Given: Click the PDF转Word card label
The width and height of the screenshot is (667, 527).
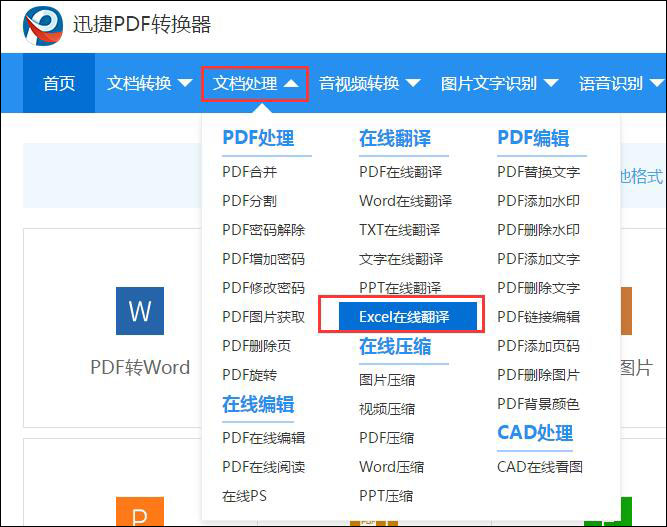Looking at the screenshot, I should (140, 367).
